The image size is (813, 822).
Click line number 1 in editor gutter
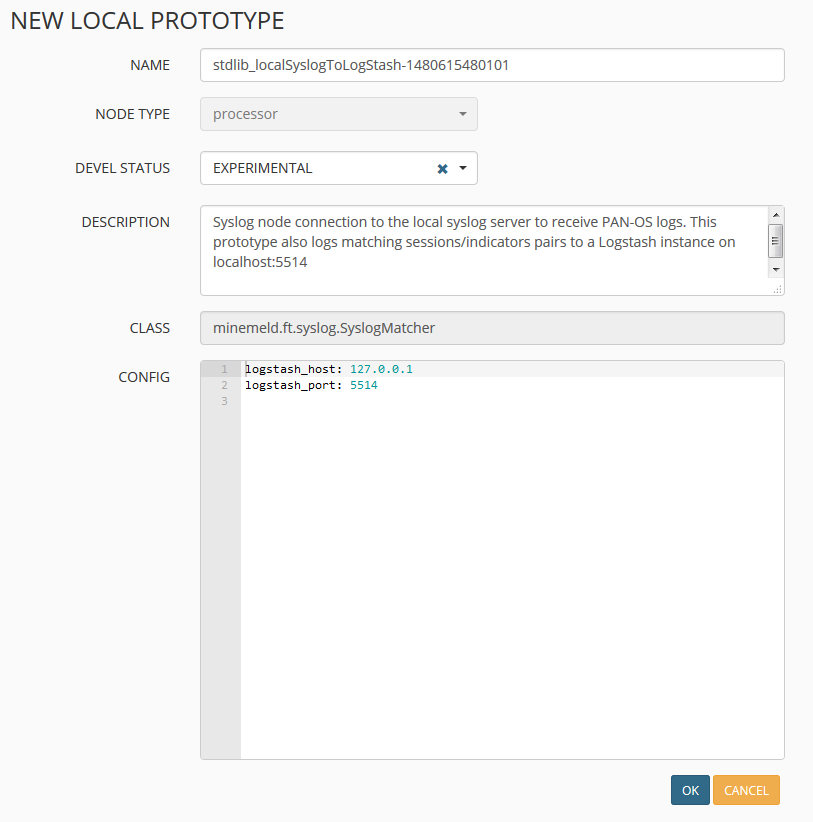click(x=225, y=369)
